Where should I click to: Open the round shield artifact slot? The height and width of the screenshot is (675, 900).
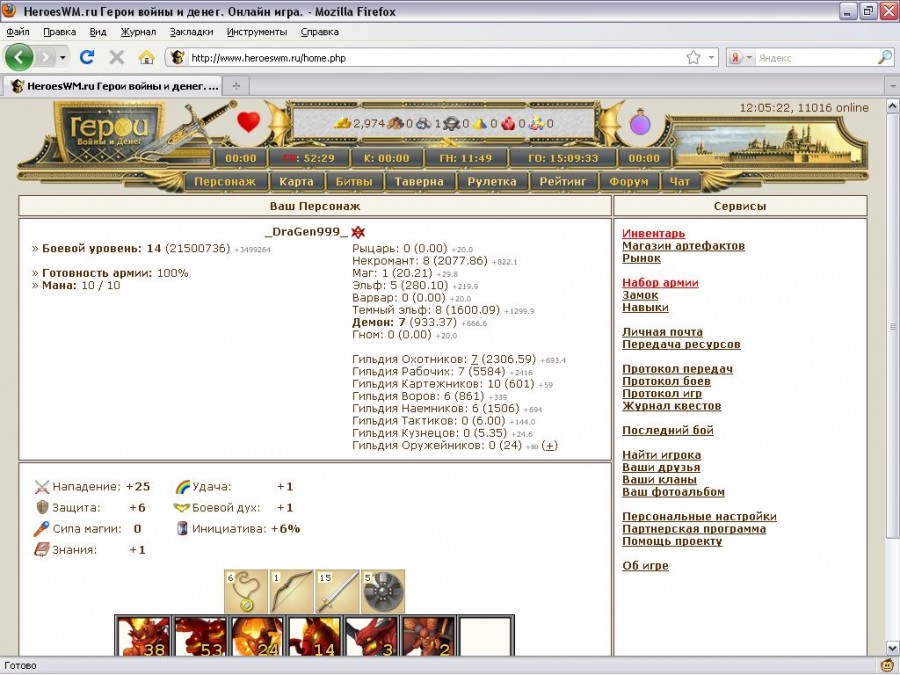click(x=383, y=591)
